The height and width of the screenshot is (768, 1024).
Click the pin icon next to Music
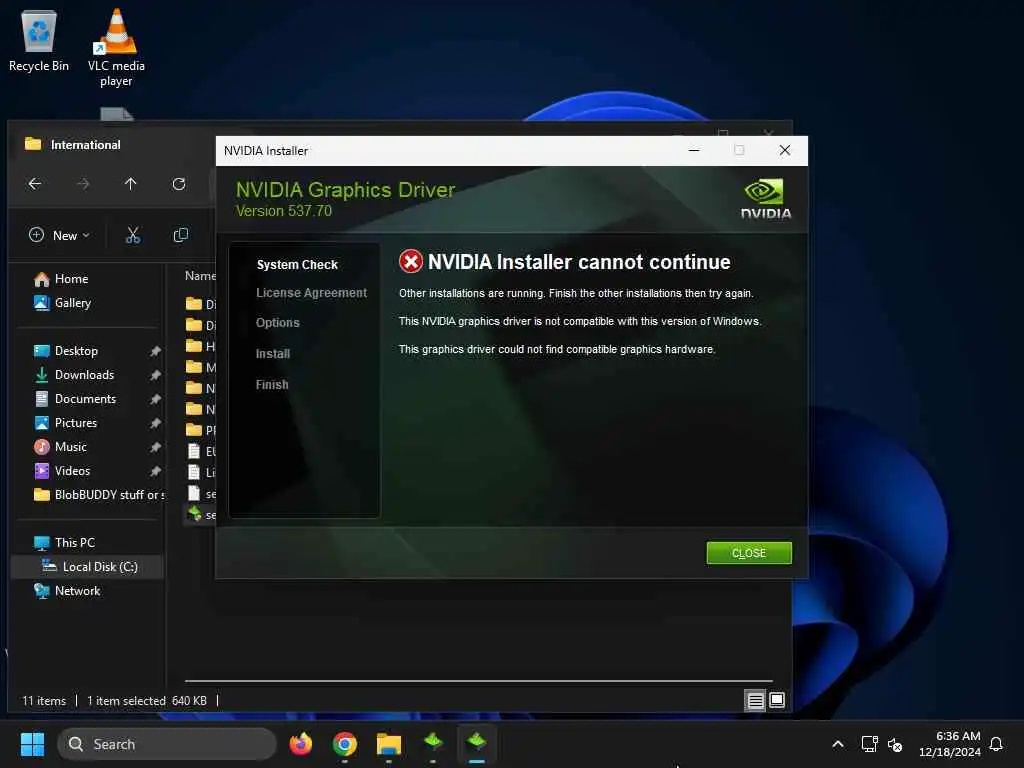[x=155, y=447]
